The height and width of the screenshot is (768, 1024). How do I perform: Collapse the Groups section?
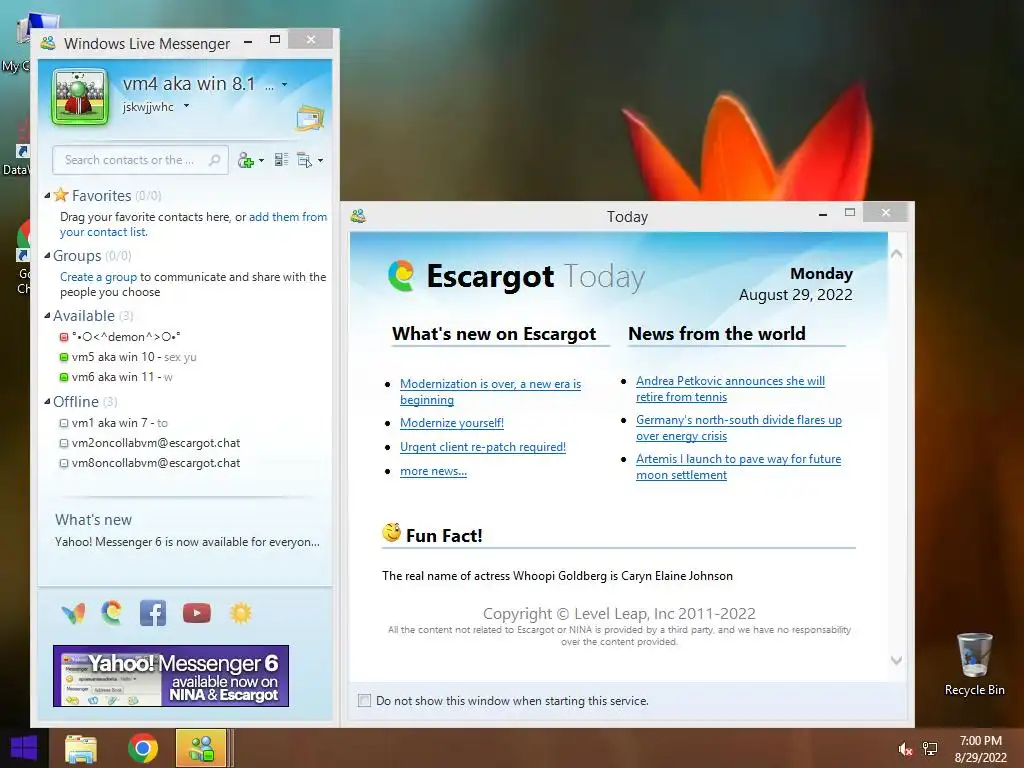[47, 255]
